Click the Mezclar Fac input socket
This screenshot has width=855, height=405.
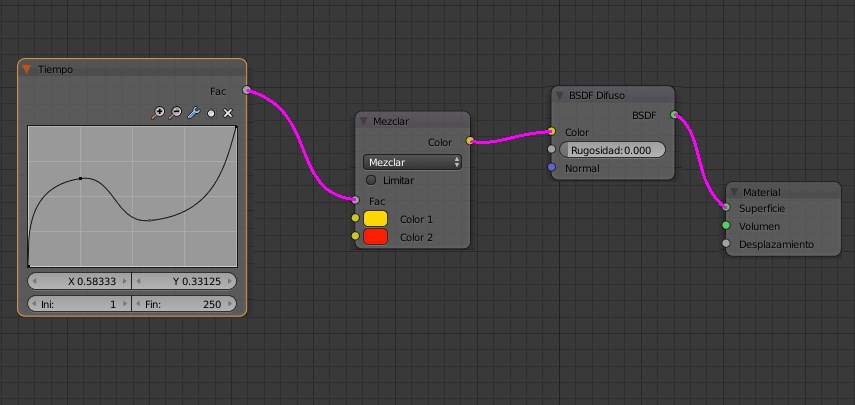(x=356, y=200)
